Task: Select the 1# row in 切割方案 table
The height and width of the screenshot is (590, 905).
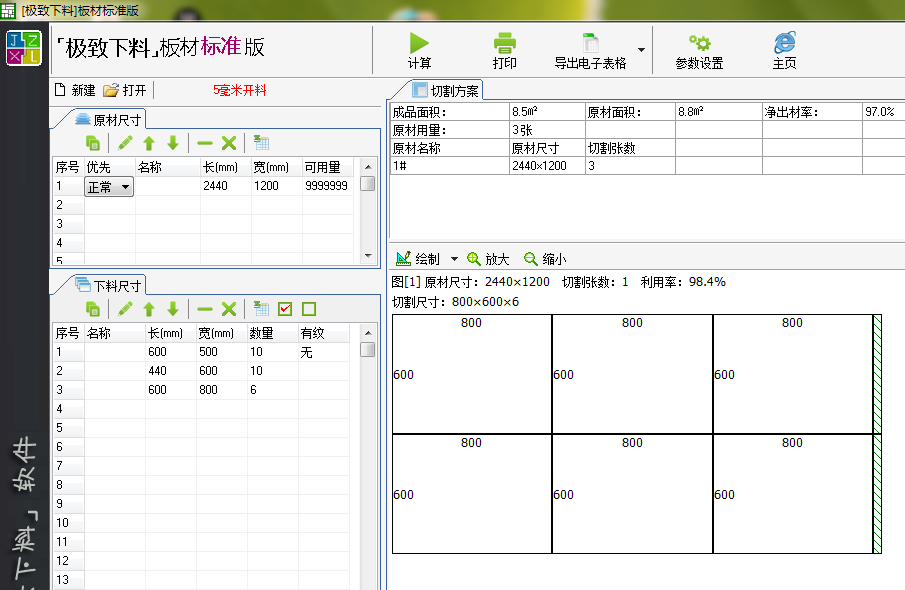Action: point(648,166)
